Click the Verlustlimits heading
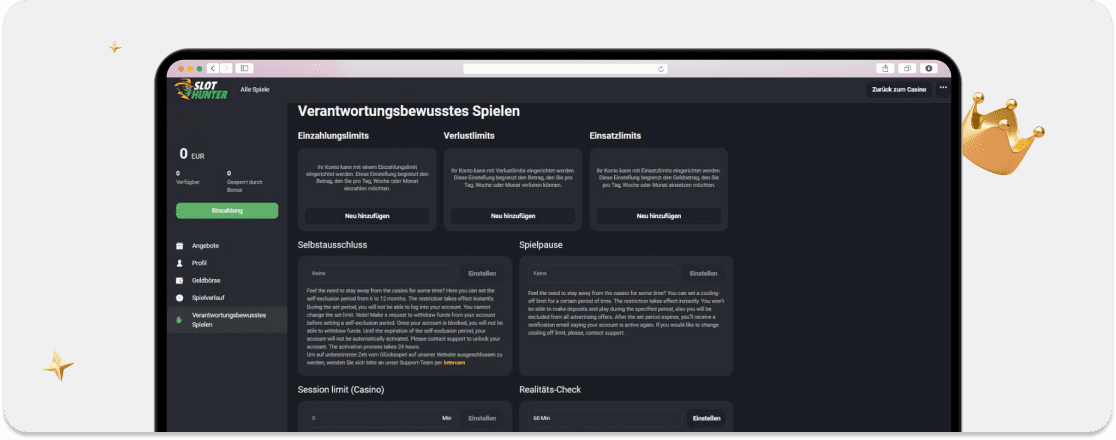This screenshot has width=1116, height=440. [x=469, y=135]
